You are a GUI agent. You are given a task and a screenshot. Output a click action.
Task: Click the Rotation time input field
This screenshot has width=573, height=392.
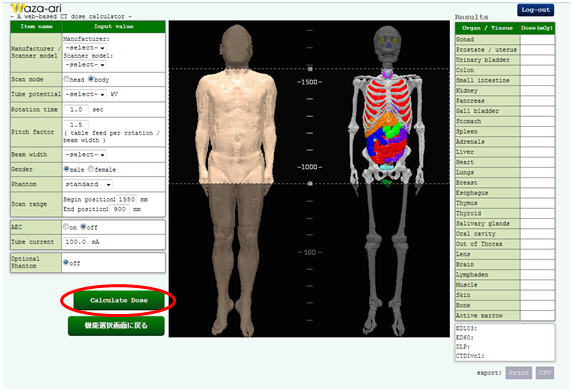coord(76,109)
